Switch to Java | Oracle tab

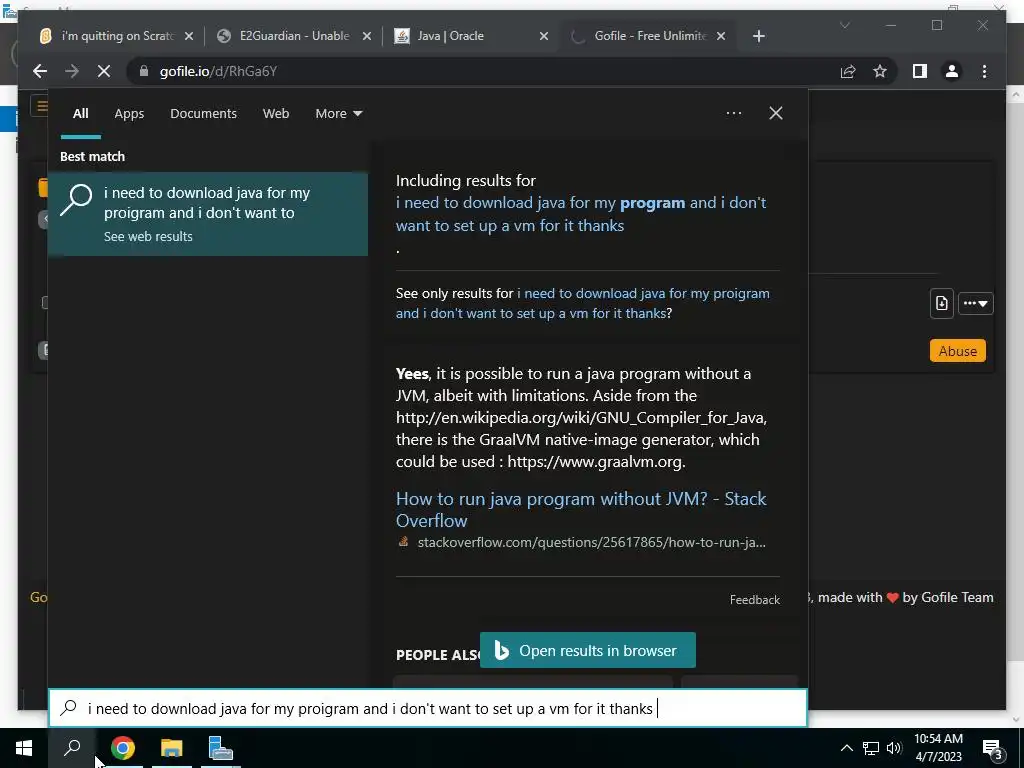tap(472, 36)
